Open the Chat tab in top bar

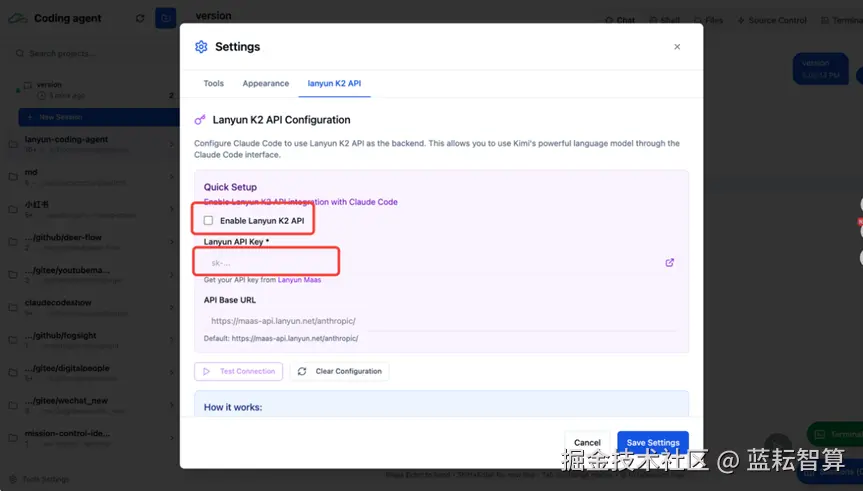point(620,20)
